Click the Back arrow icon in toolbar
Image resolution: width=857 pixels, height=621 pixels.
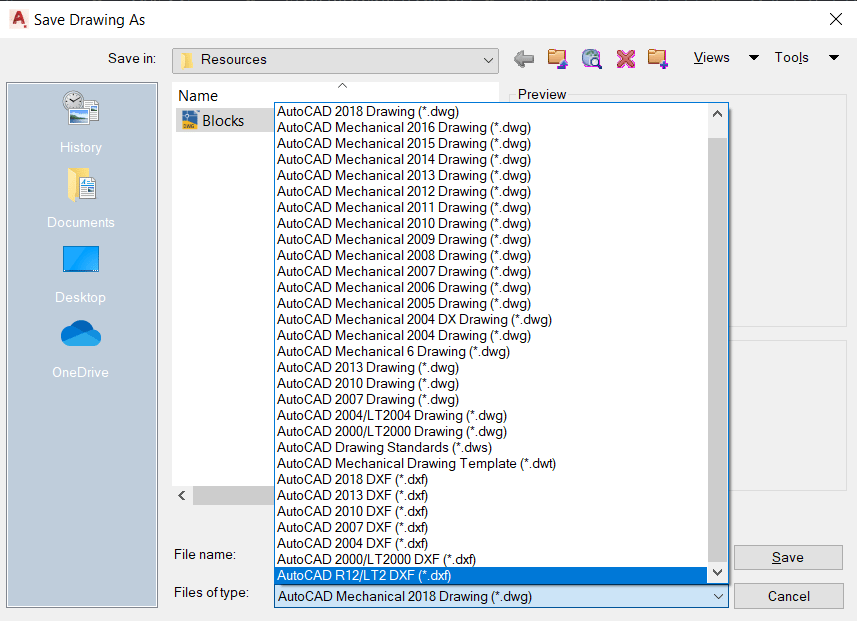(524, 59)
